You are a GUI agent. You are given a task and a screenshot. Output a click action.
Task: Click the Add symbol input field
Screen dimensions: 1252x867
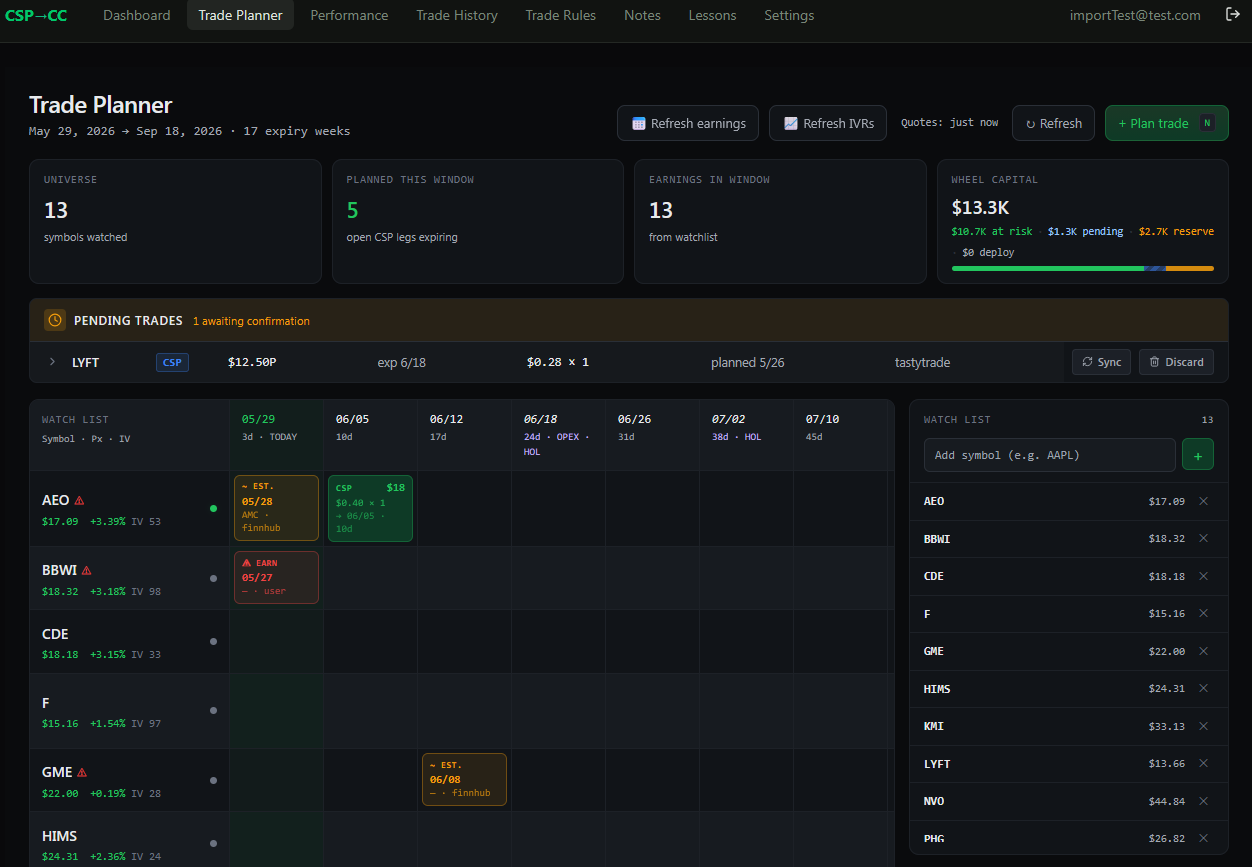(x=1049, y=455)
